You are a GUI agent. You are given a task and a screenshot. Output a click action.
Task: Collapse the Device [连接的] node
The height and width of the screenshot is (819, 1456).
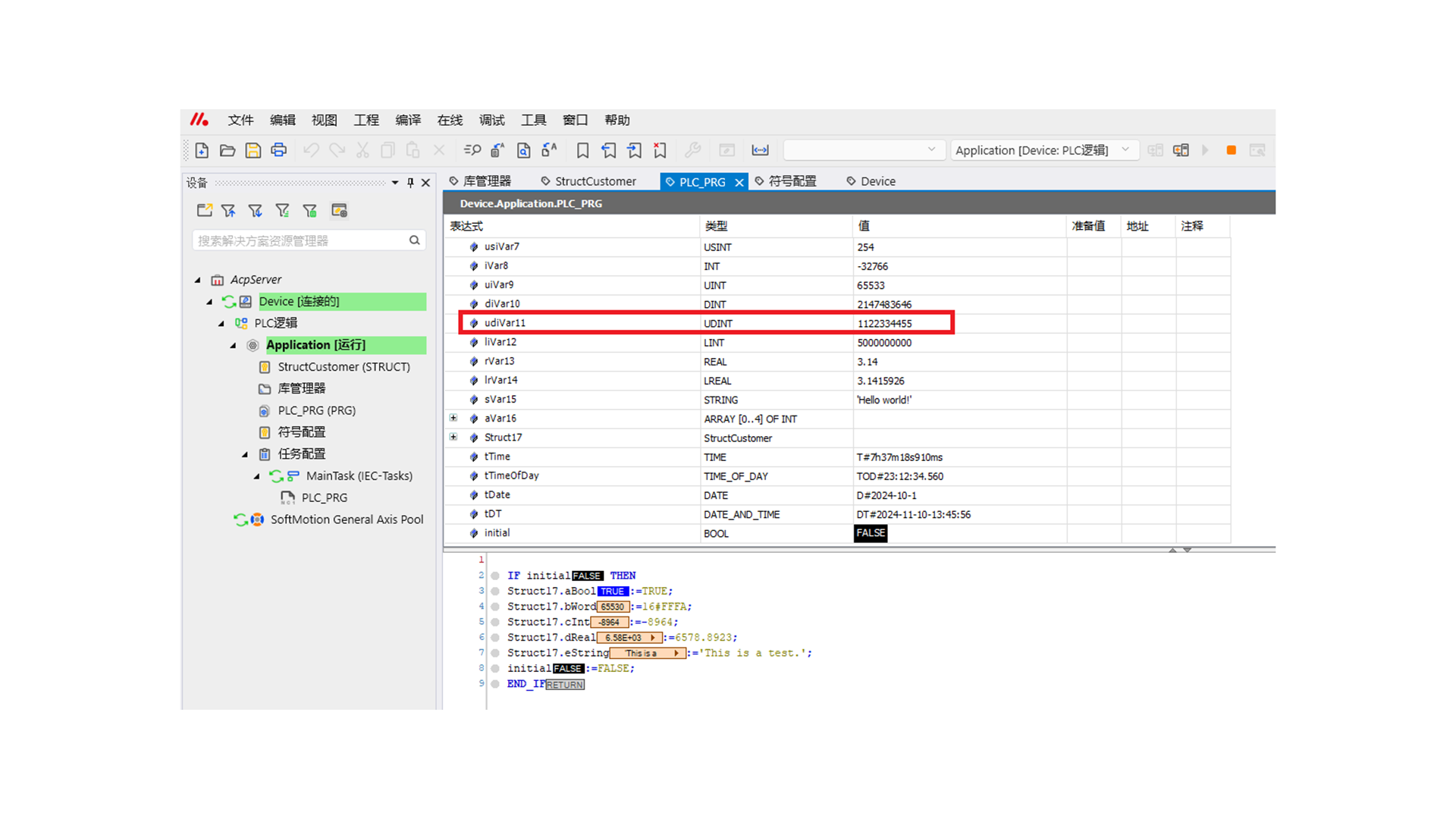tap(210, 302)
